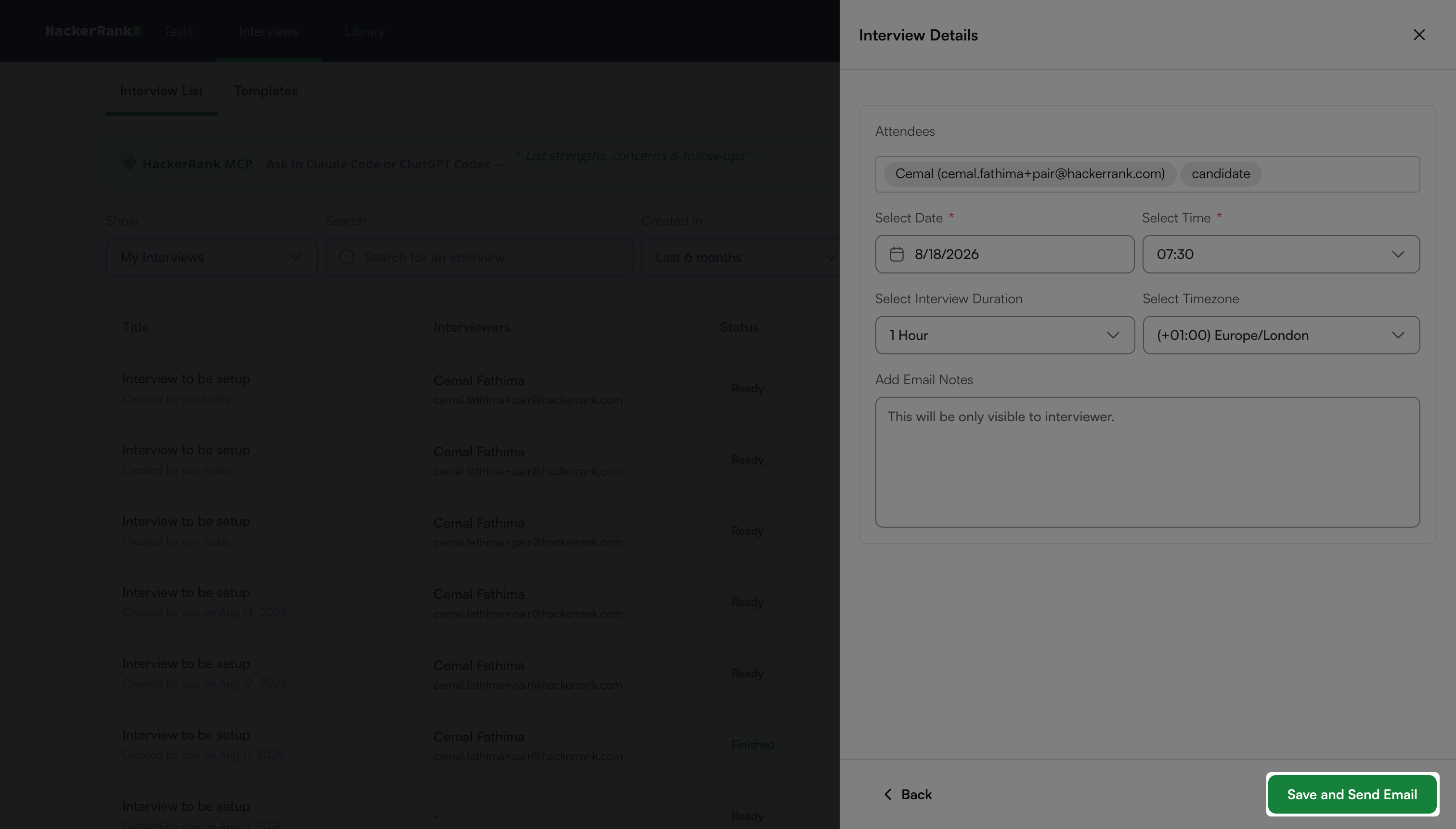Switch to the Interview List tab
Viewport: 1456px width, 829px height.
tap(161, 91)
